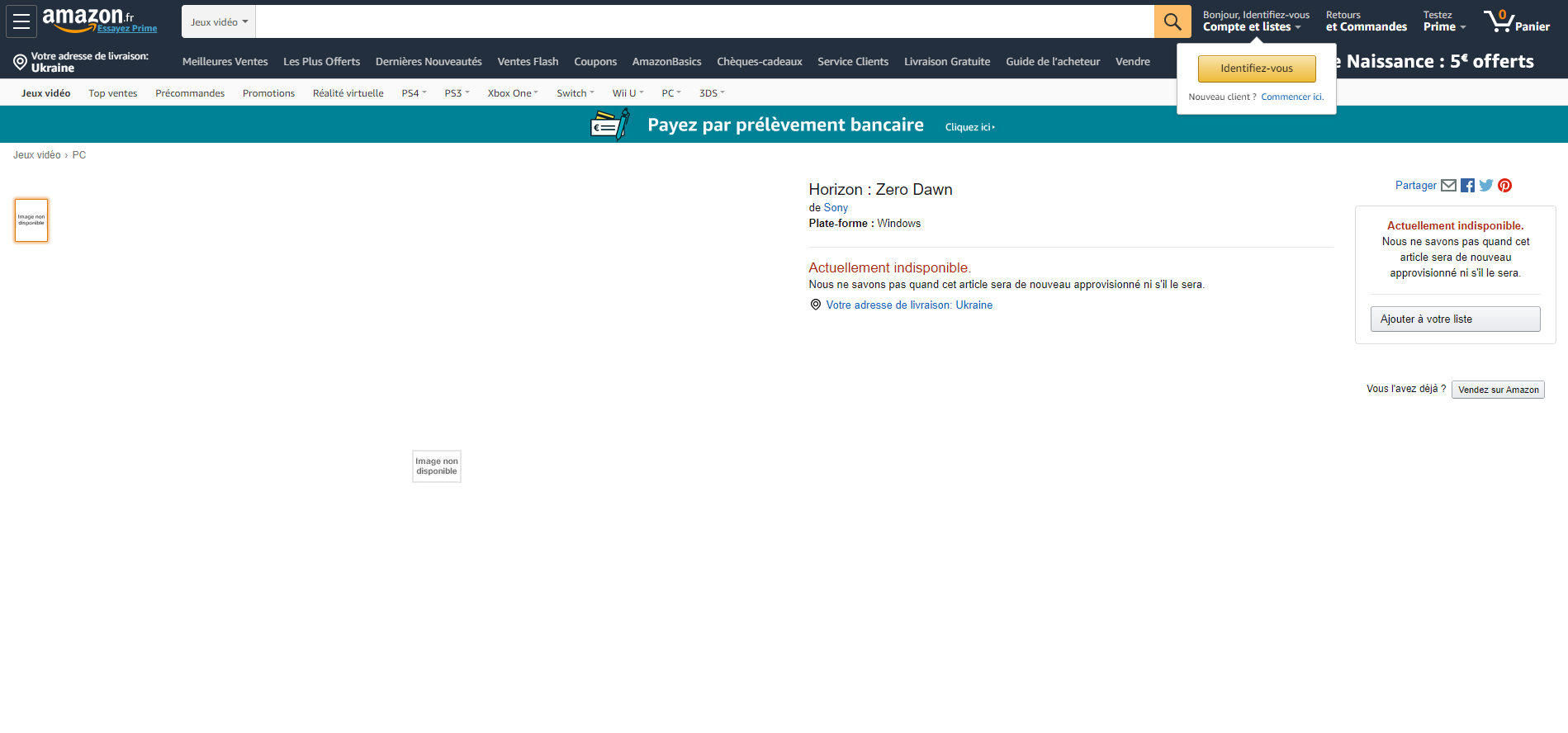Share product on Facebook
The image size is (1568, 733).
[x=1467, y=186]
